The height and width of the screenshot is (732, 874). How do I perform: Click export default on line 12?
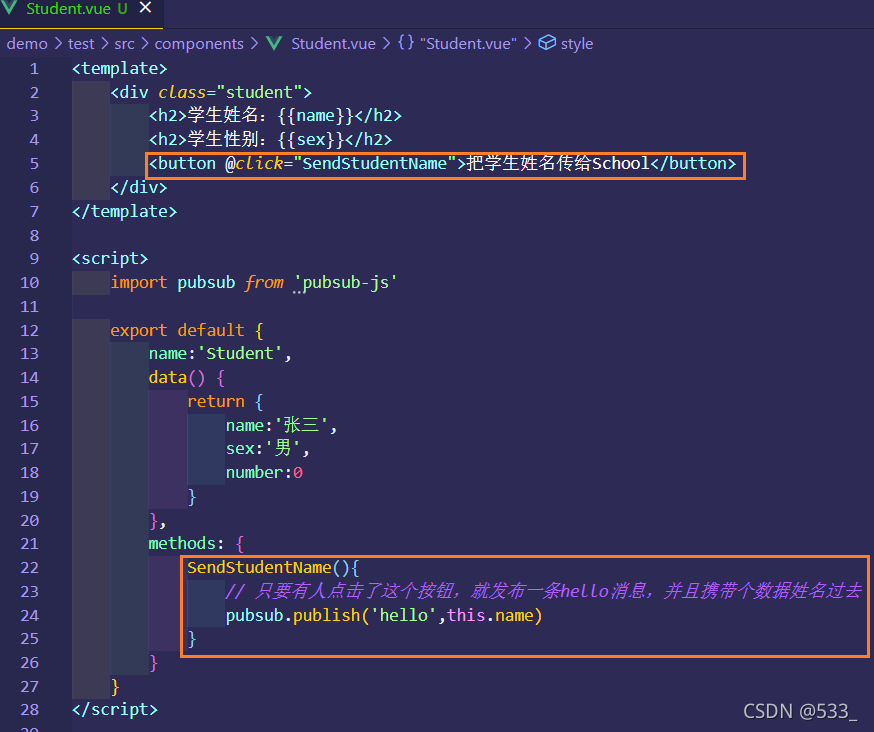[177, 331]
